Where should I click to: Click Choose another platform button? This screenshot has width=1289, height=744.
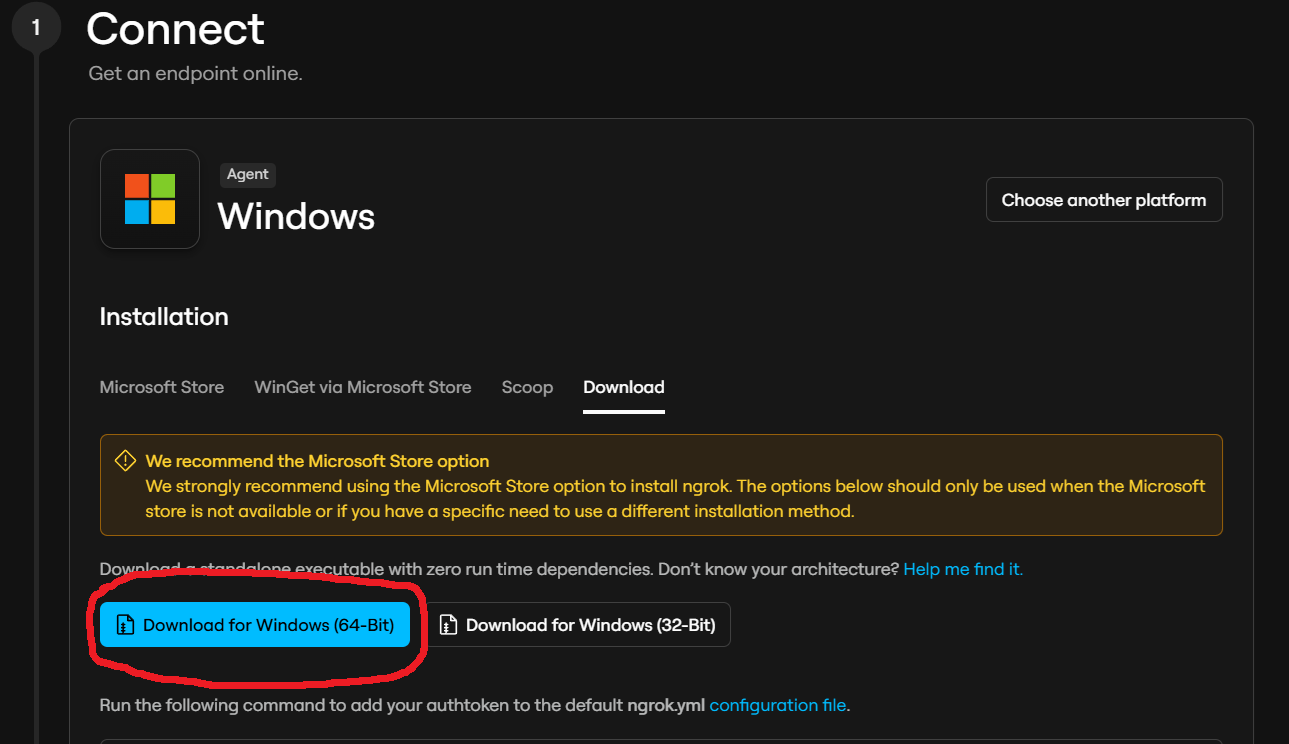pos(1104,200)
